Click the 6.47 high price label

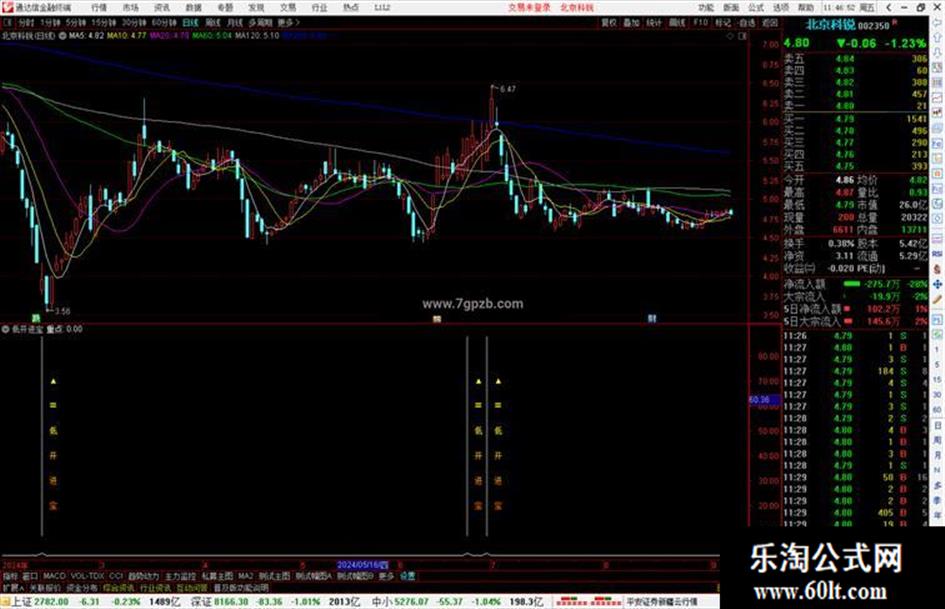(508, 89)
